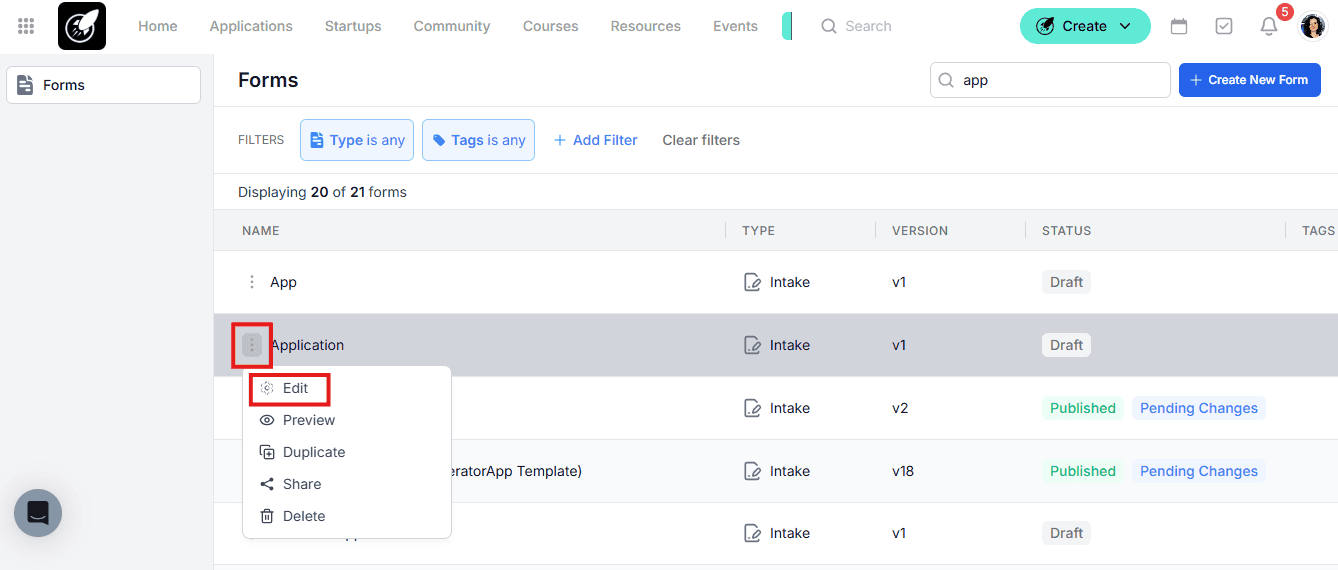The width and height of the screenshot is (1338, 570).
Task: Click Clear filters link
Action: tap(701, 140)
